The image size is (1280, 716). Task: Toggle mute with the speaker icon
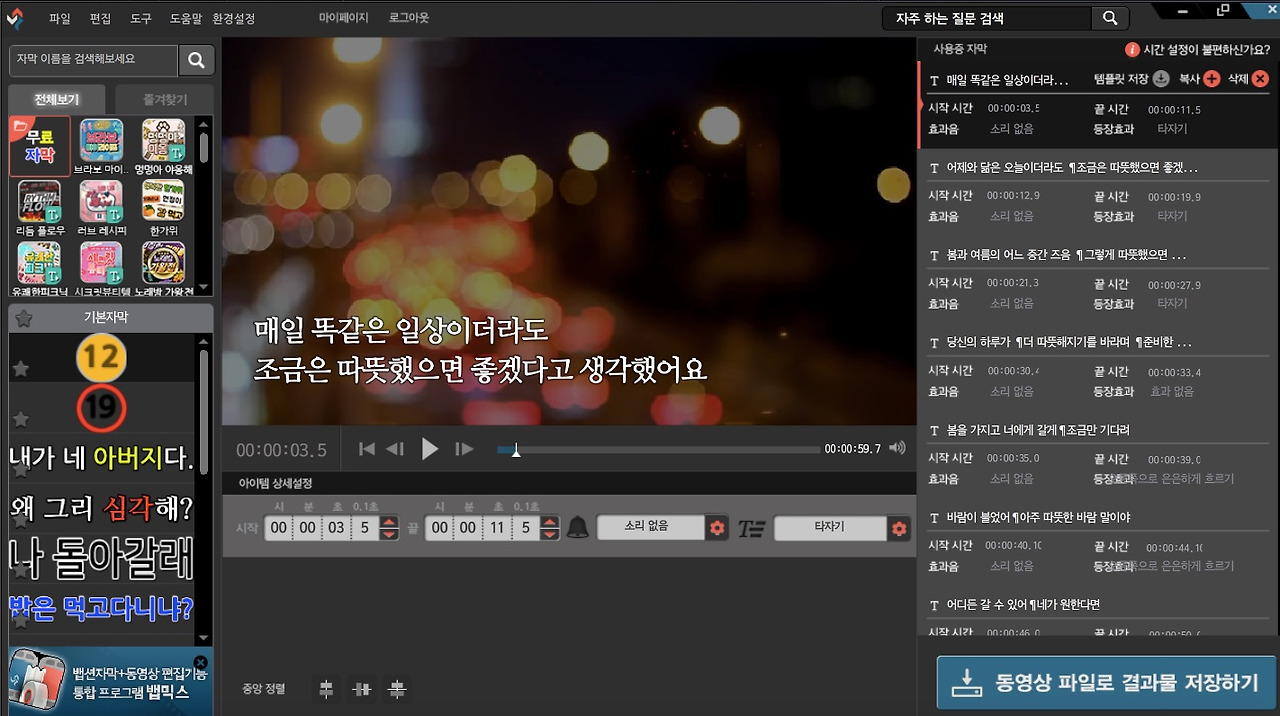897,448
